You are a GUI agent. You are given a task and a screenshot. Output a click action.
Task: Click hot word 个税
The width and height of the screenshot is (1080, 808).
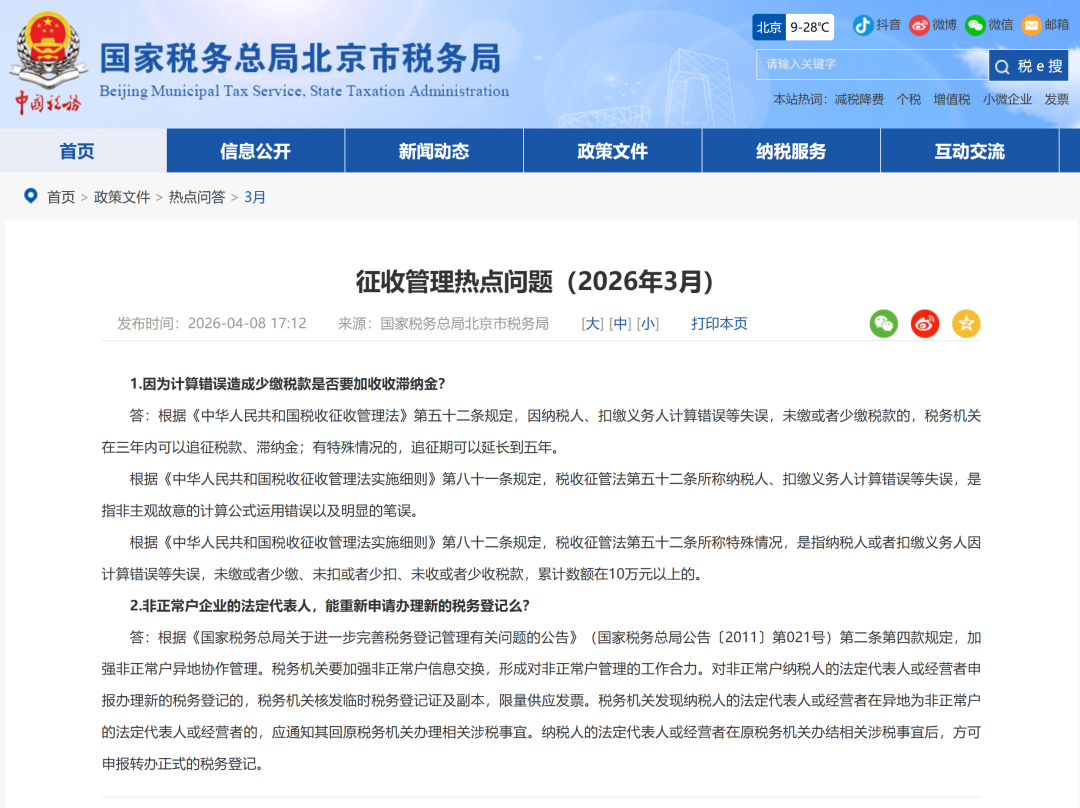pos(908,99)
